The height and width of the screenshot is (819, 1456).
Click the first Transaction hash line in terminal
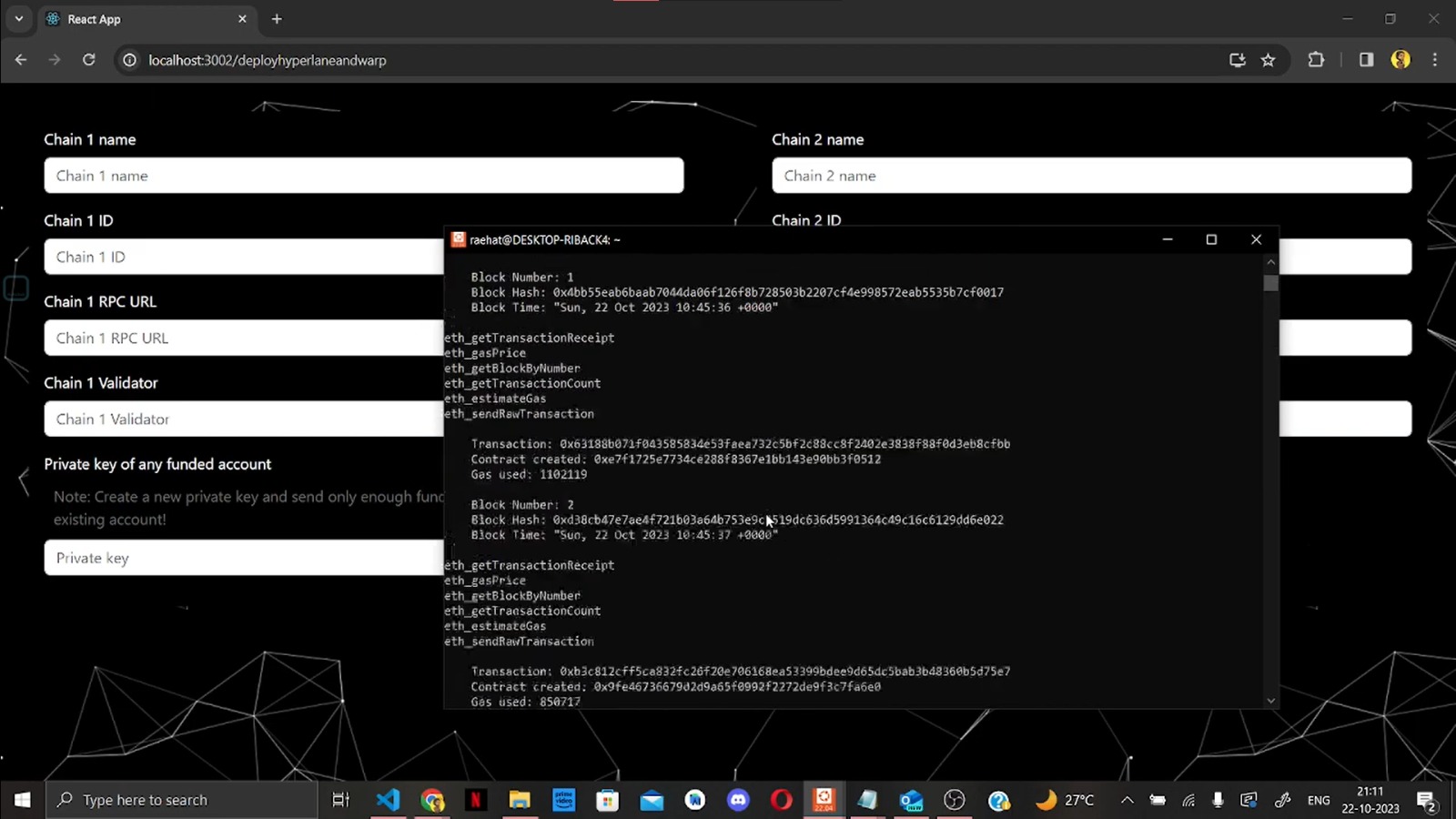tap(740, 444)
